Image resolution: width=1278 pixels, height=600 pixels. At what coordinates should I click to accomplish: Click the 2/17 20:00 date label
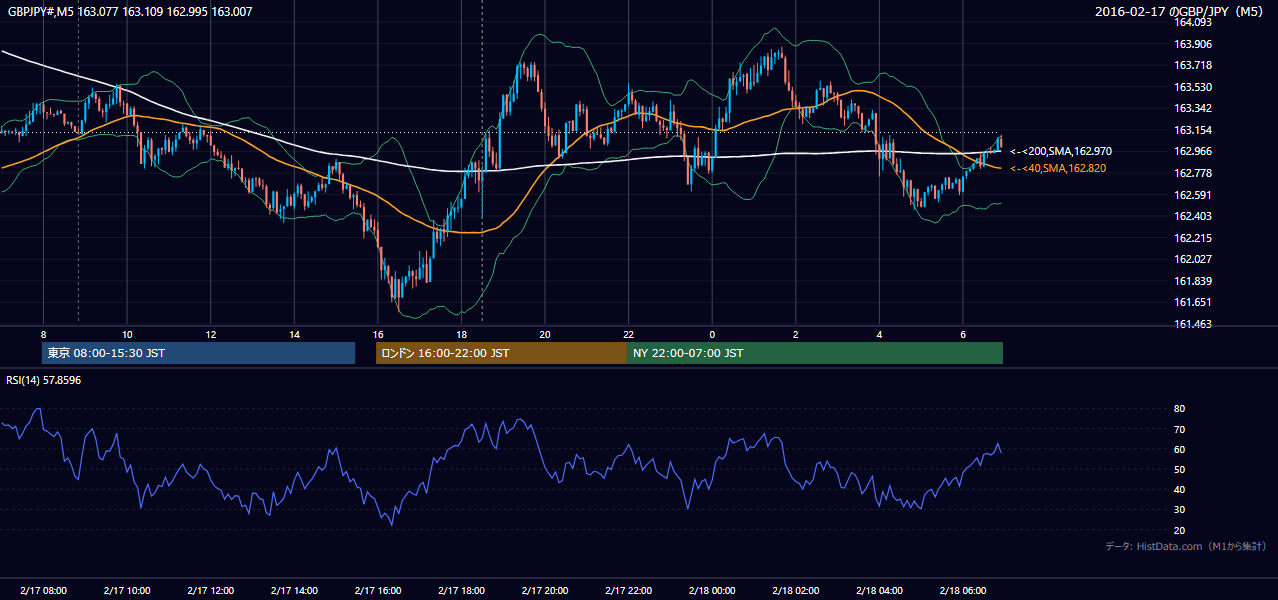[544, 591]
